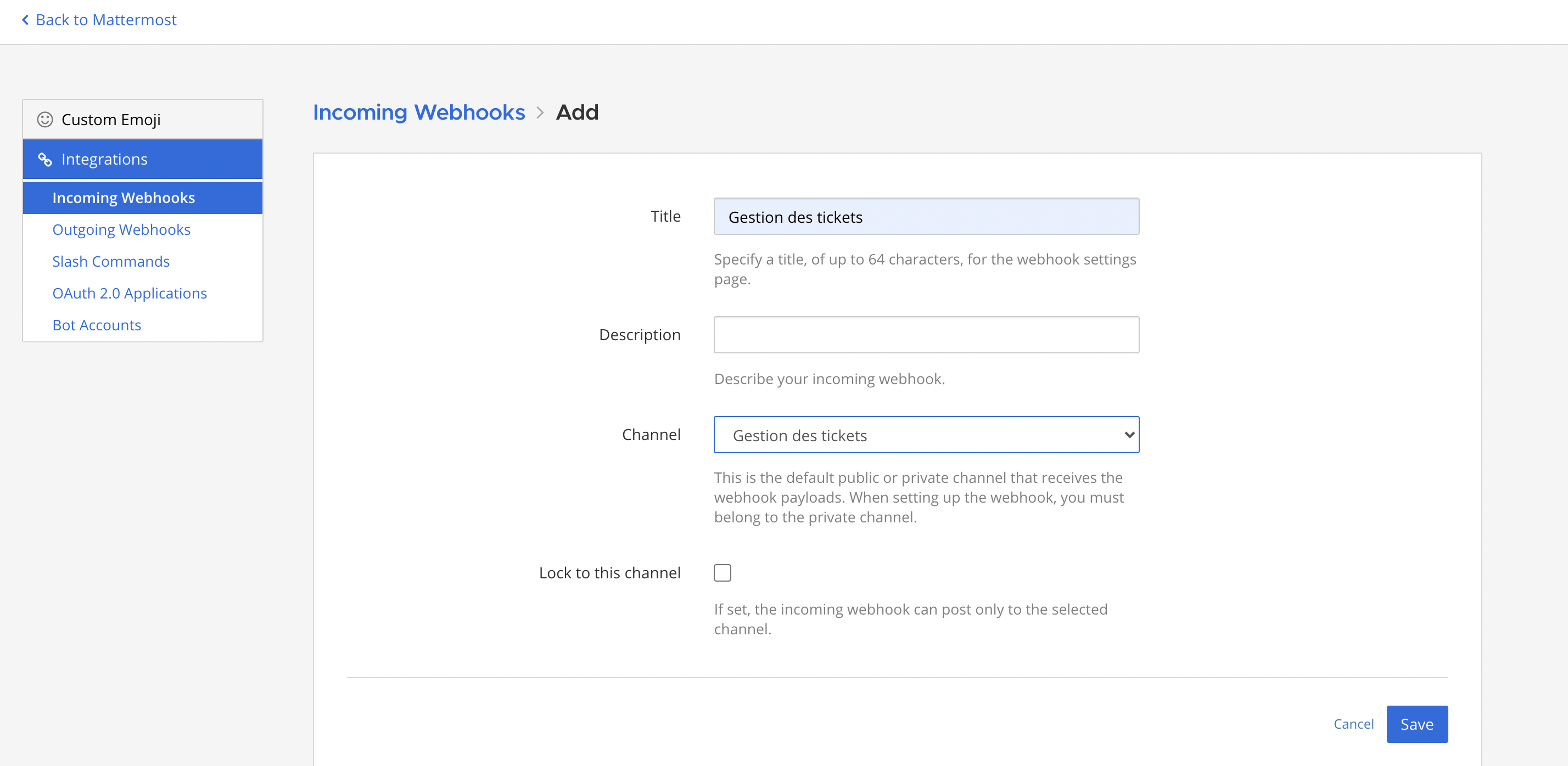Screen dimensions: 1568x766
Task: Click the Cancel link
Action: pyautogui.click(x=1353, y=724)
